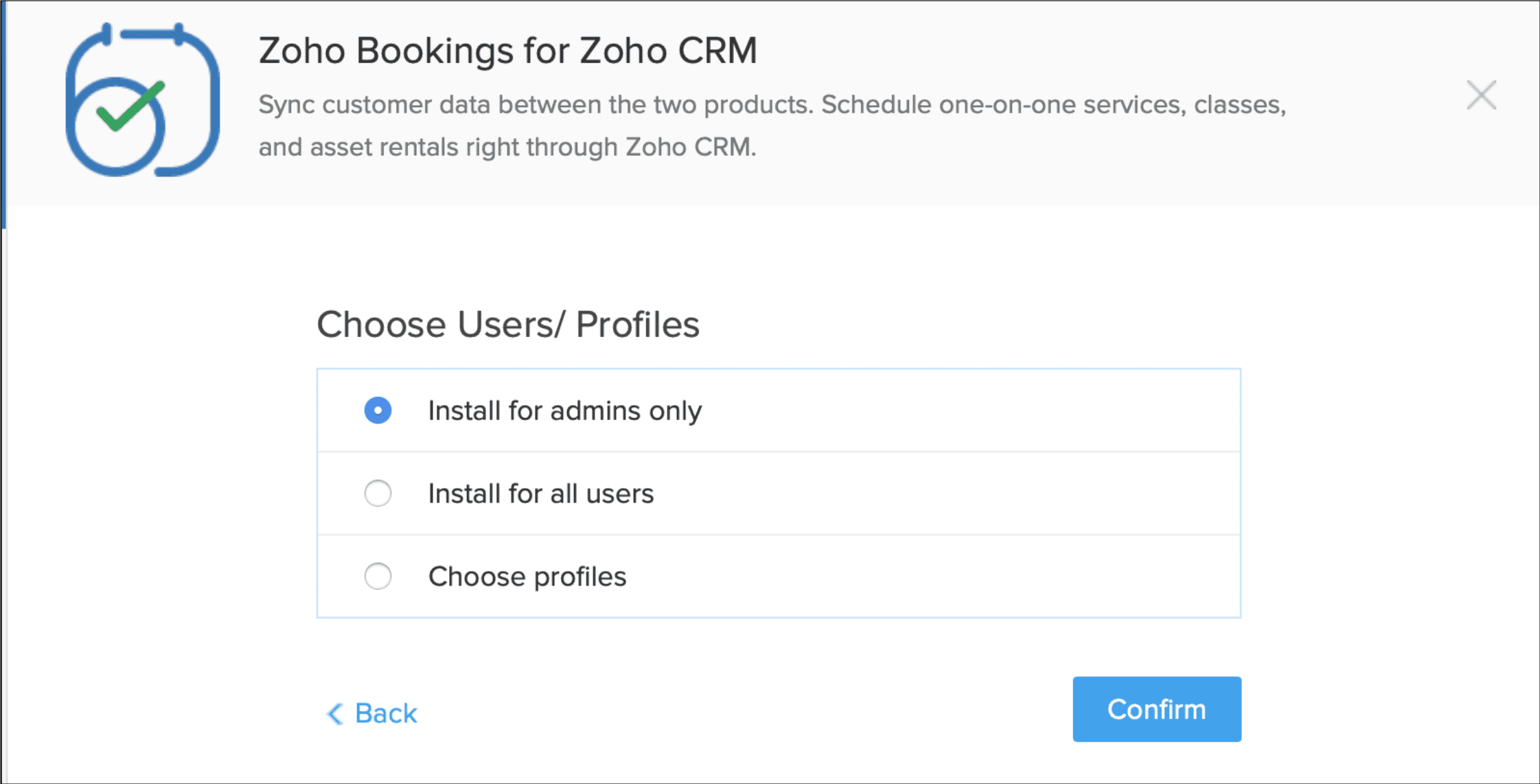Select the Install for admins only radio

coord(378,411)
